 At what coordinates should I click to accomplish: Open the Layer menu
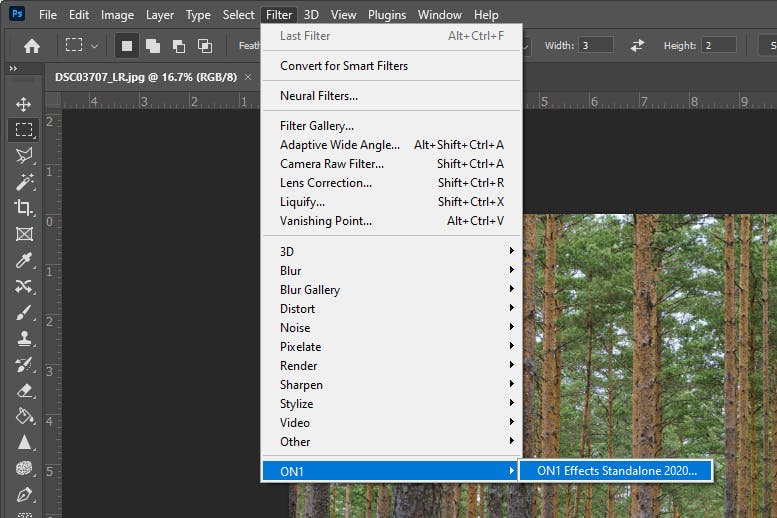coord(160,15)
